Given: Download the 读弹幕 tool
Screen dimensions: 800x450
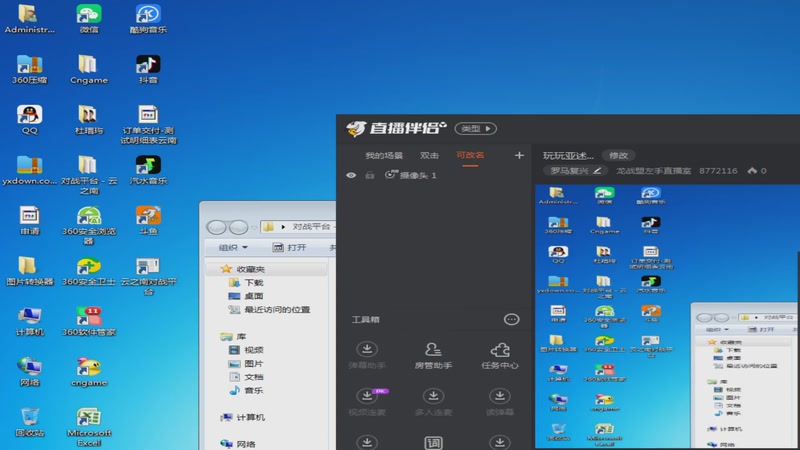Looking at the screenshot, I should pyautogui.click(x=500, y=402).
